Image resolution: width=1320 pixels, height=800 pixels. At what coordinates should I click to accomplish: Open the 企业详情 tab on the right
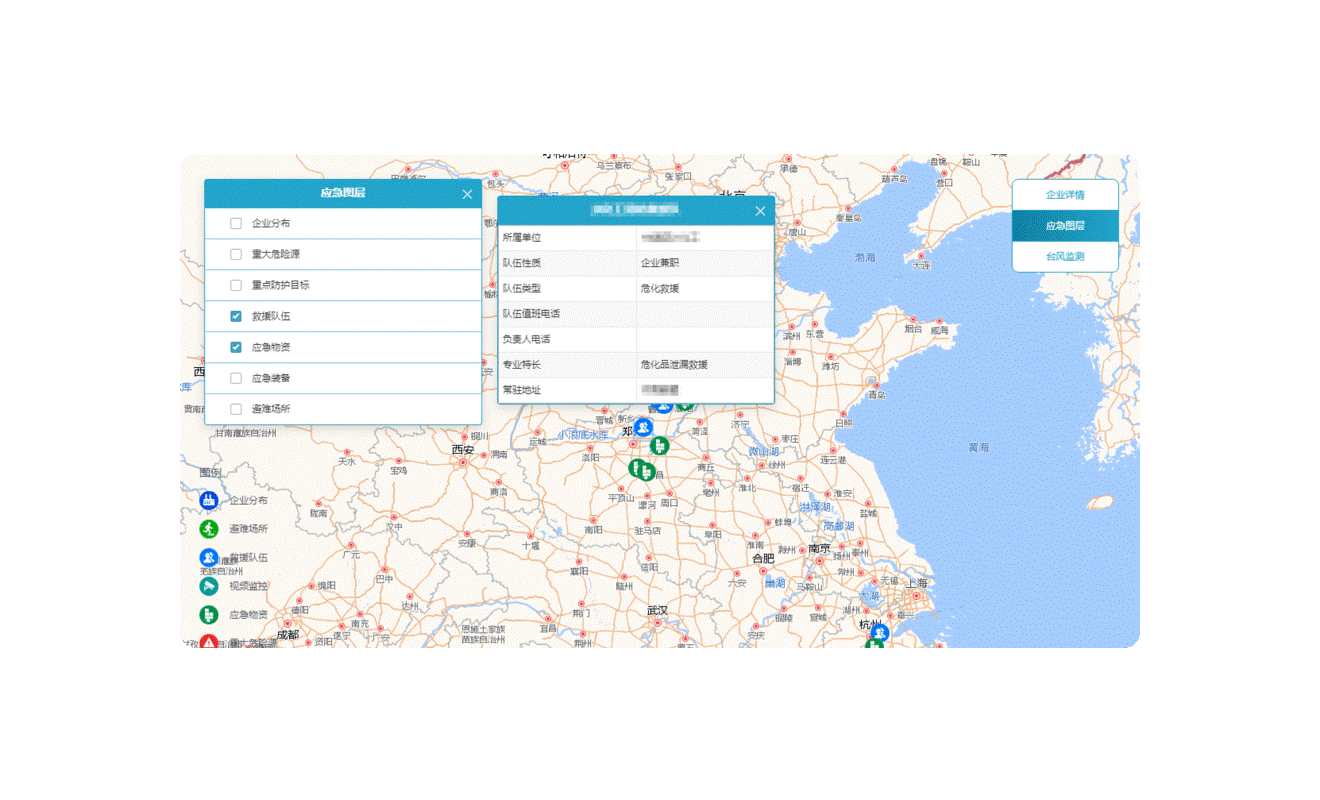pos(1065,195)
